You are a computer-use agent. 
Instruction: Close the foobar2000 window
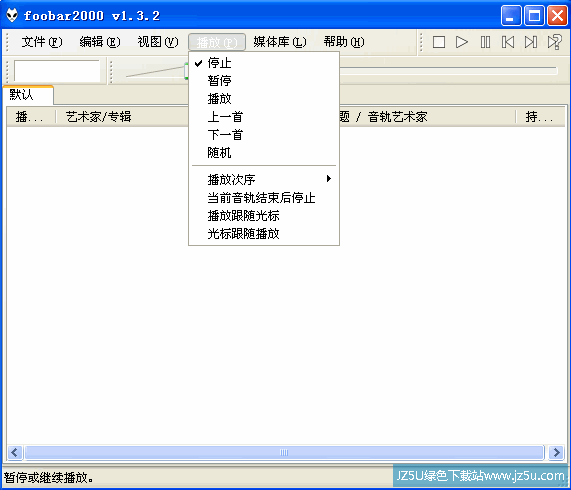[x=557, y=16]
